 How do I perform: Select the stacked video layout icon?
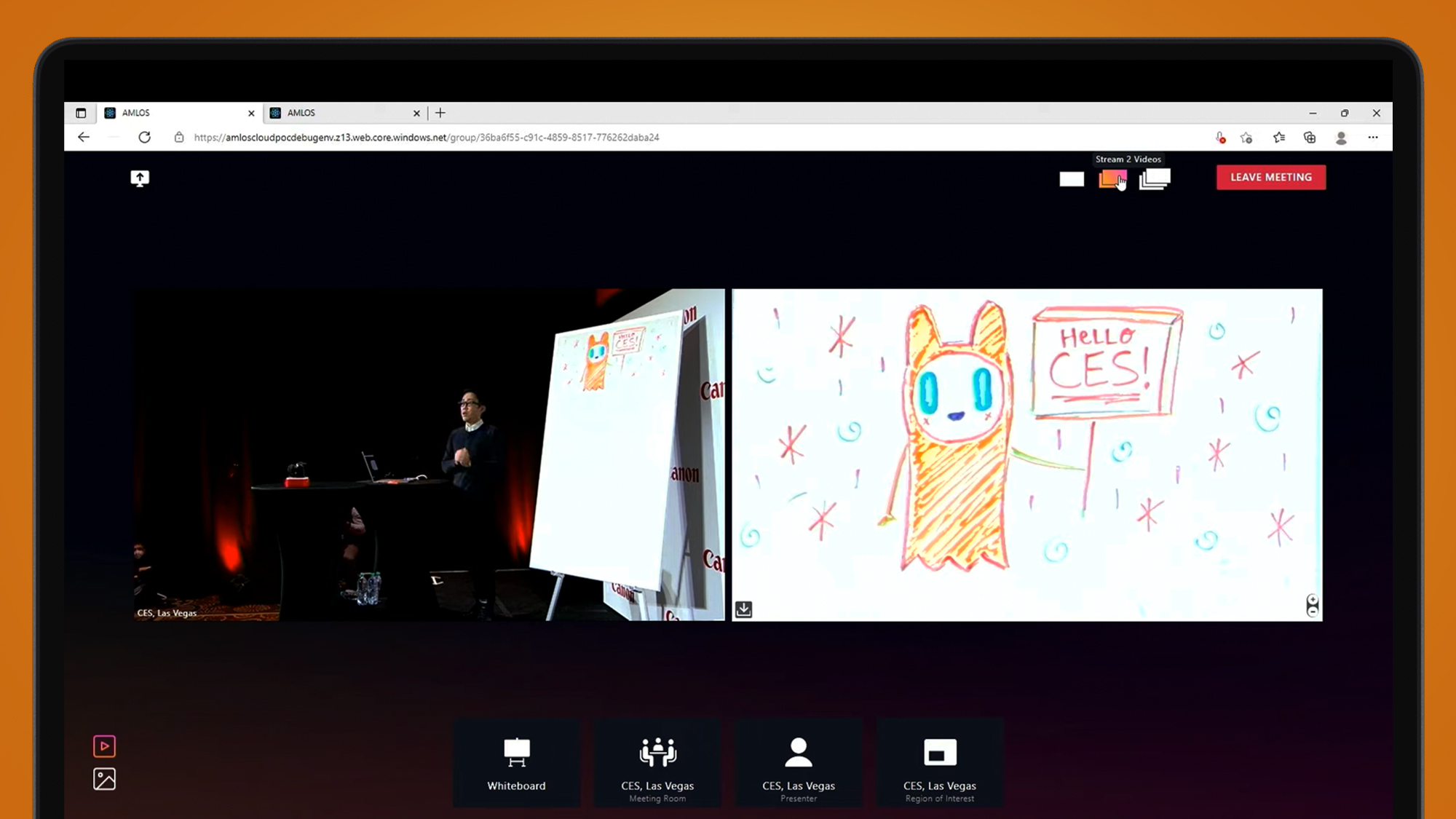(x=1154, y=178)
